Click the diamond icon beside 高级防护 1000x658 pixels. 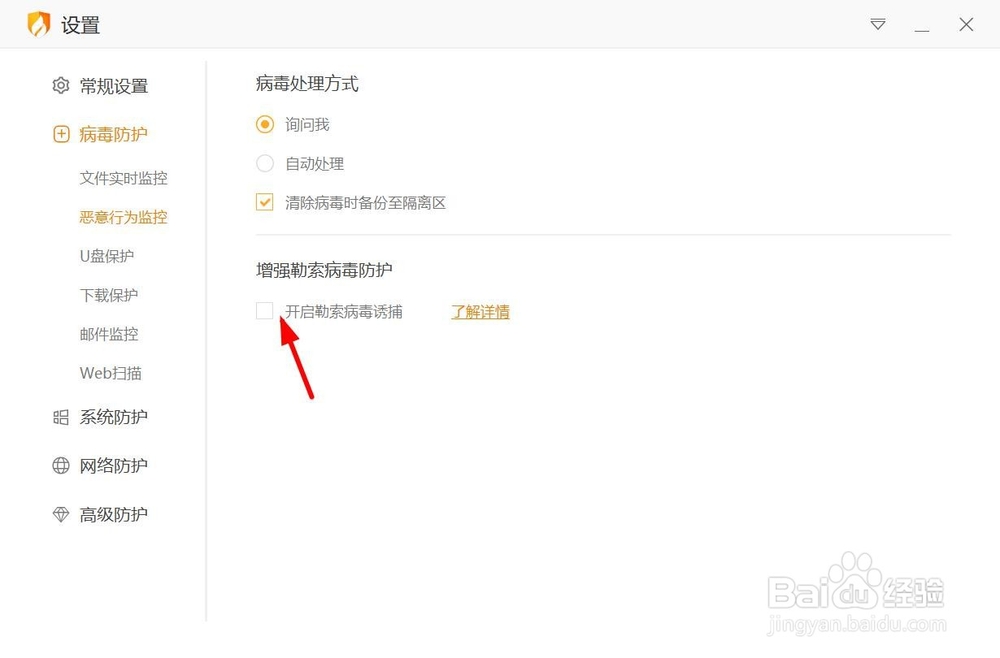pos(61,515)
